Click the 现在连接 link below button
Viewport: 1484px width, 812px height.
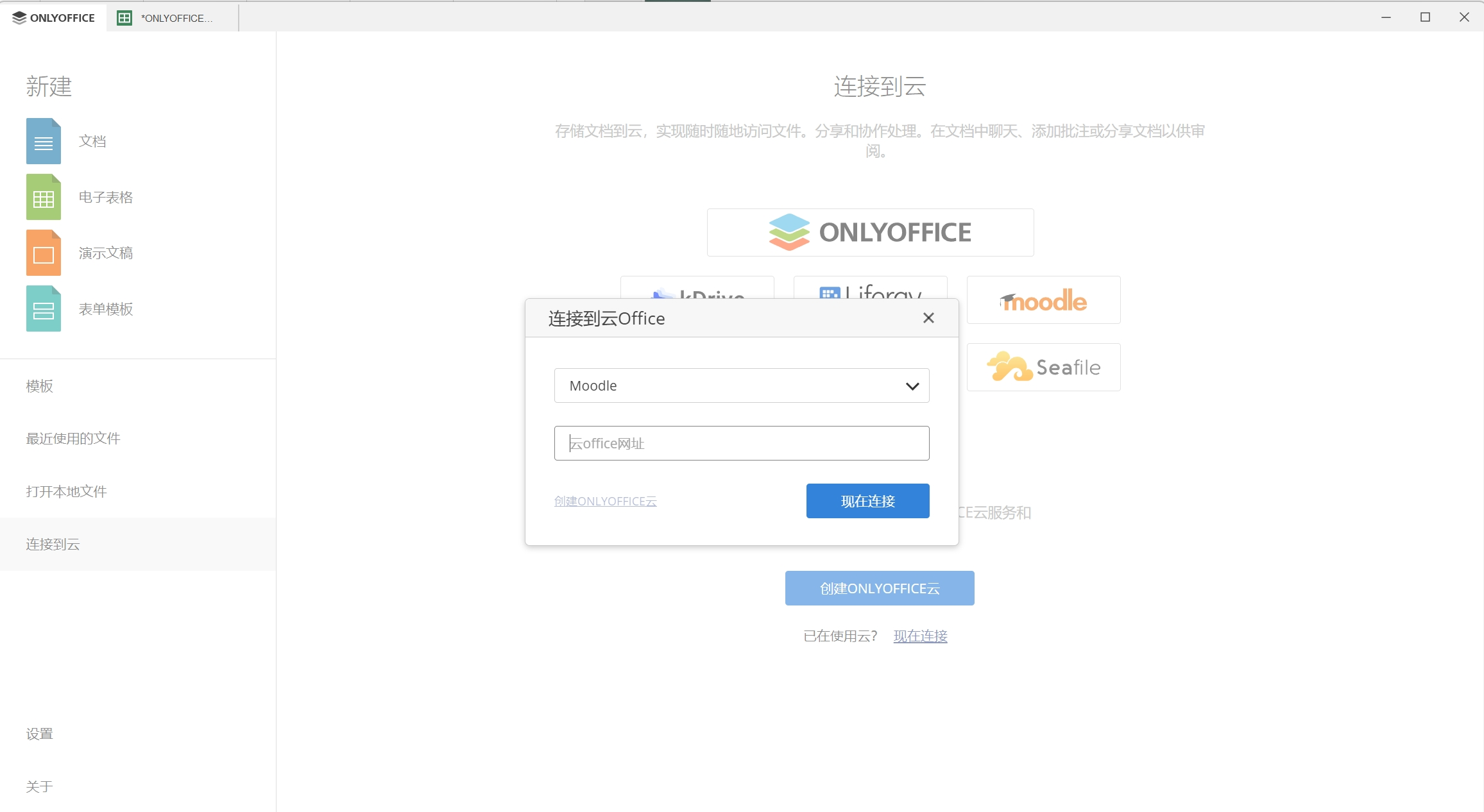click(x=921, y=636)
